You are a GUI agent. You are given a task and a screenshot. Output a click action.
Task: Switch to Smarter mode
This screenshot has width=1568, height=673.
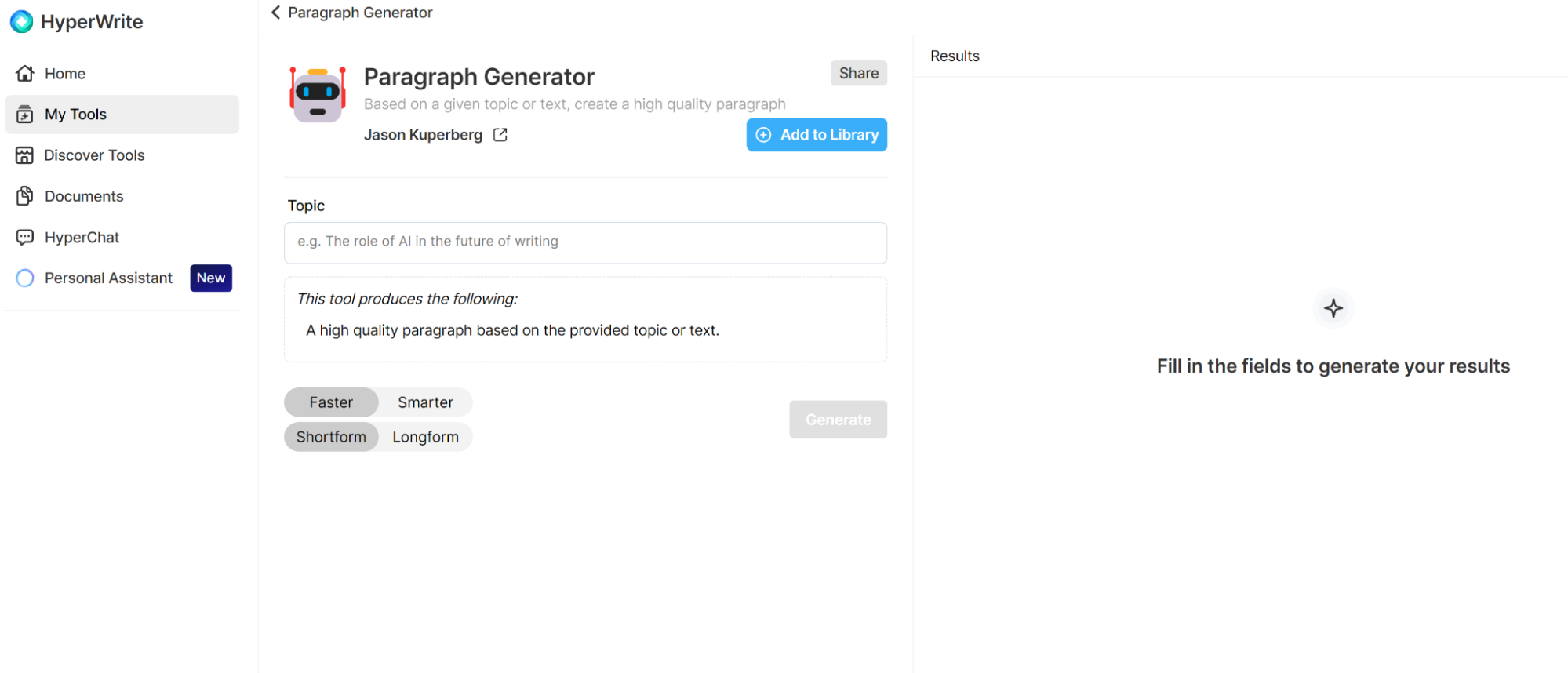coord(425,402)
